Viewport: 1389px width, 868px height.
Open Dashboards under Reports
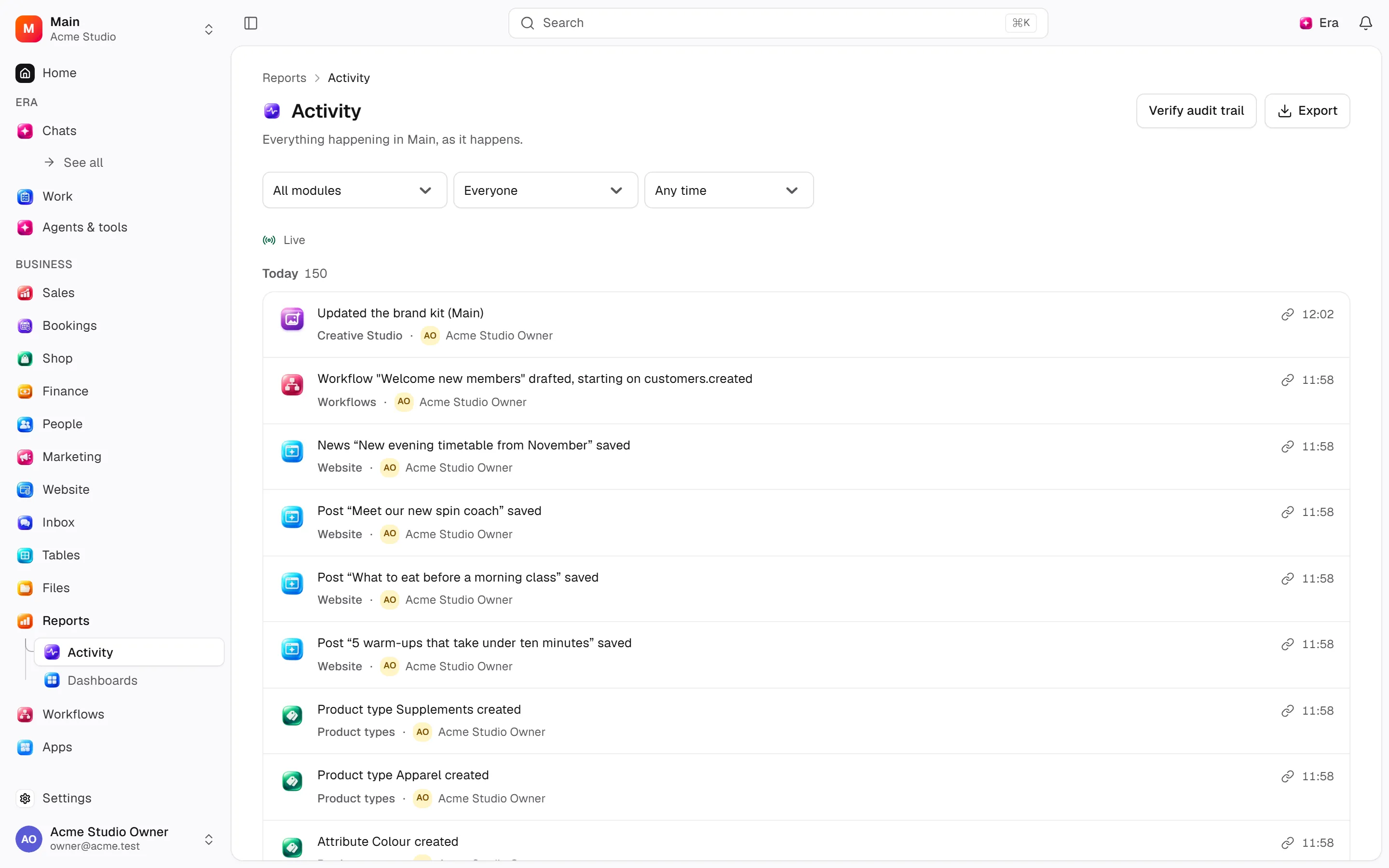click(x=129, y=680)
